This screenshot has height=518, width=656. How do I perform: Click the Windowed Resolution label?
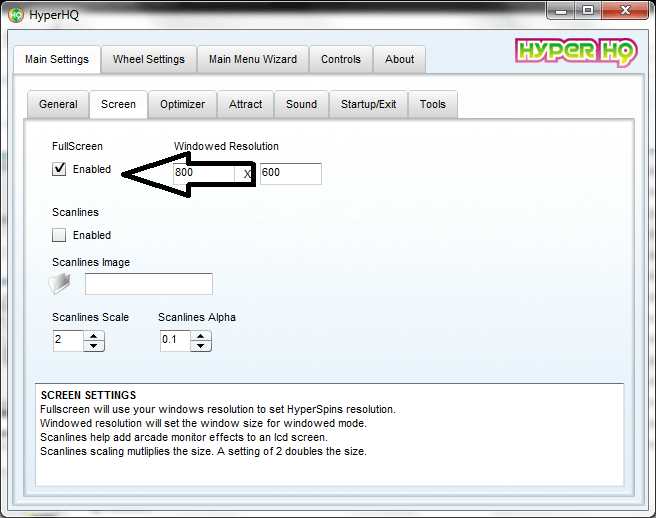(226, 146)
